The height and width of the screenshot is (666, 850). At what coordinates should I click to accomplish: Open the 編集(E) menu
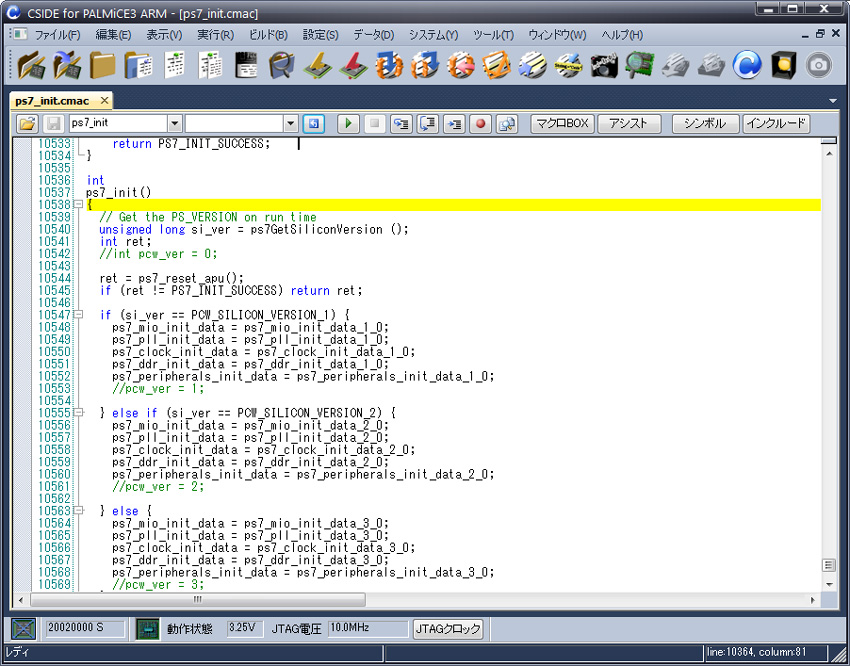click(x=113, y=35)
